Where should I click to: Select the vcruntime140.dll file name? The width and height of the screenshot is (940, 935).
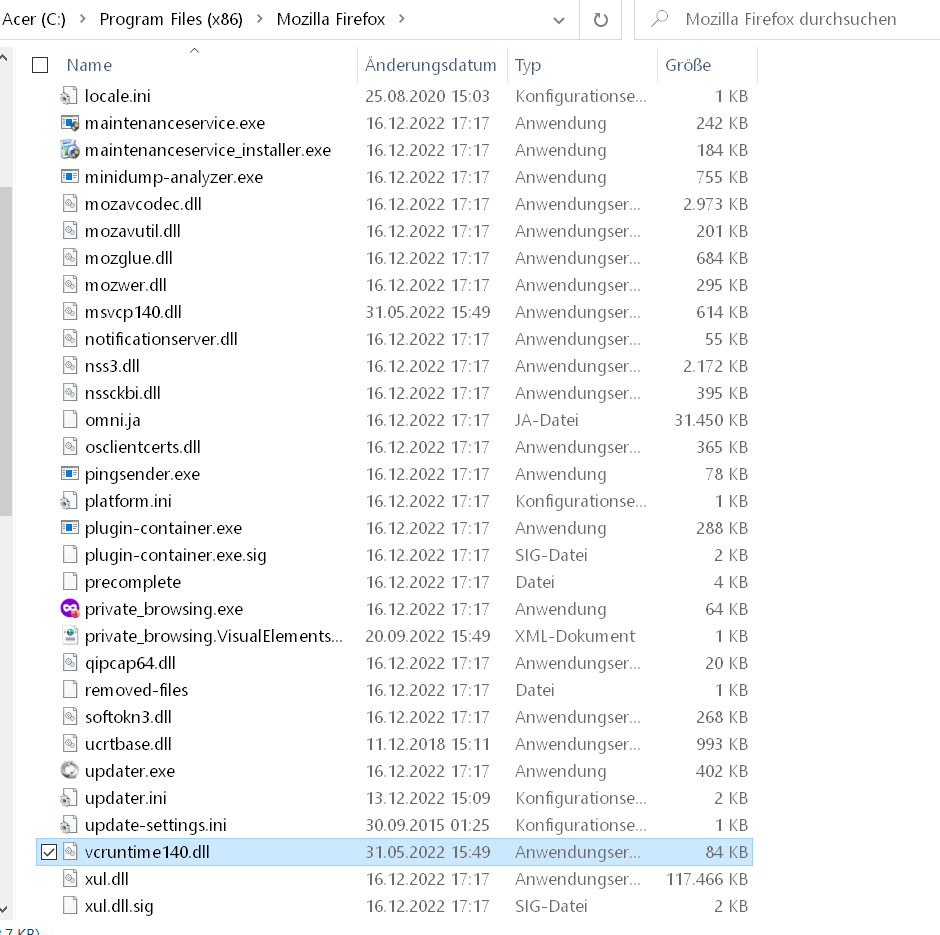click(x=147, y=852)
